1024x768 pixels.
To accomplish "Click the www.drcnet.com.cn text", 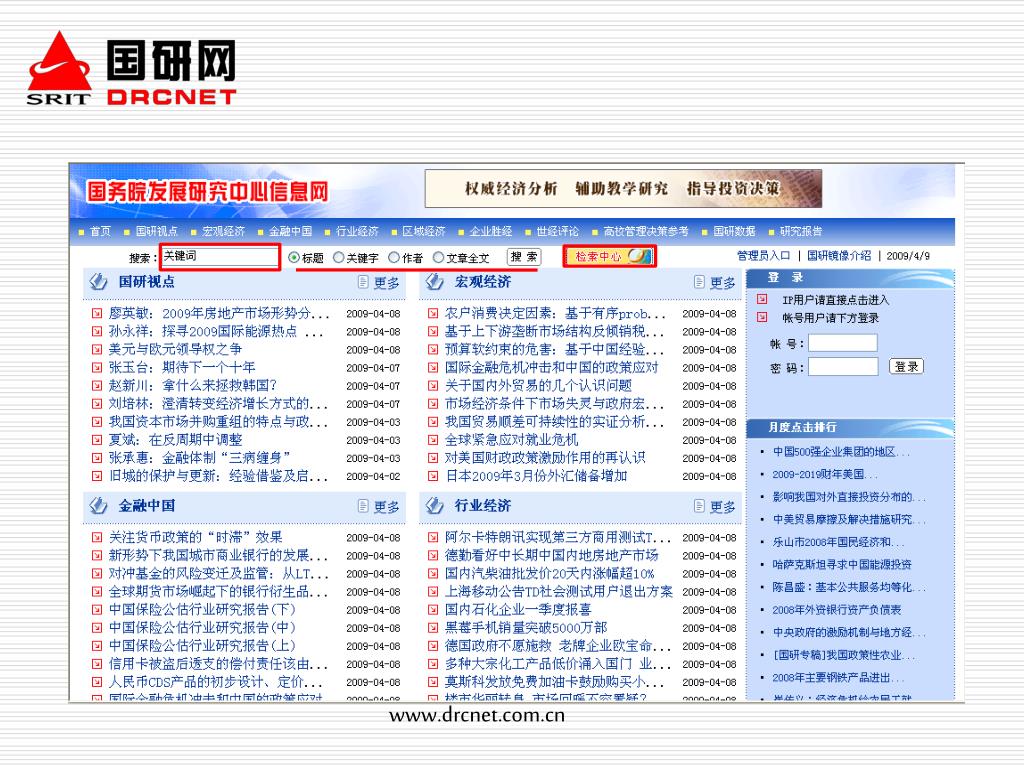I will [477, 716].
